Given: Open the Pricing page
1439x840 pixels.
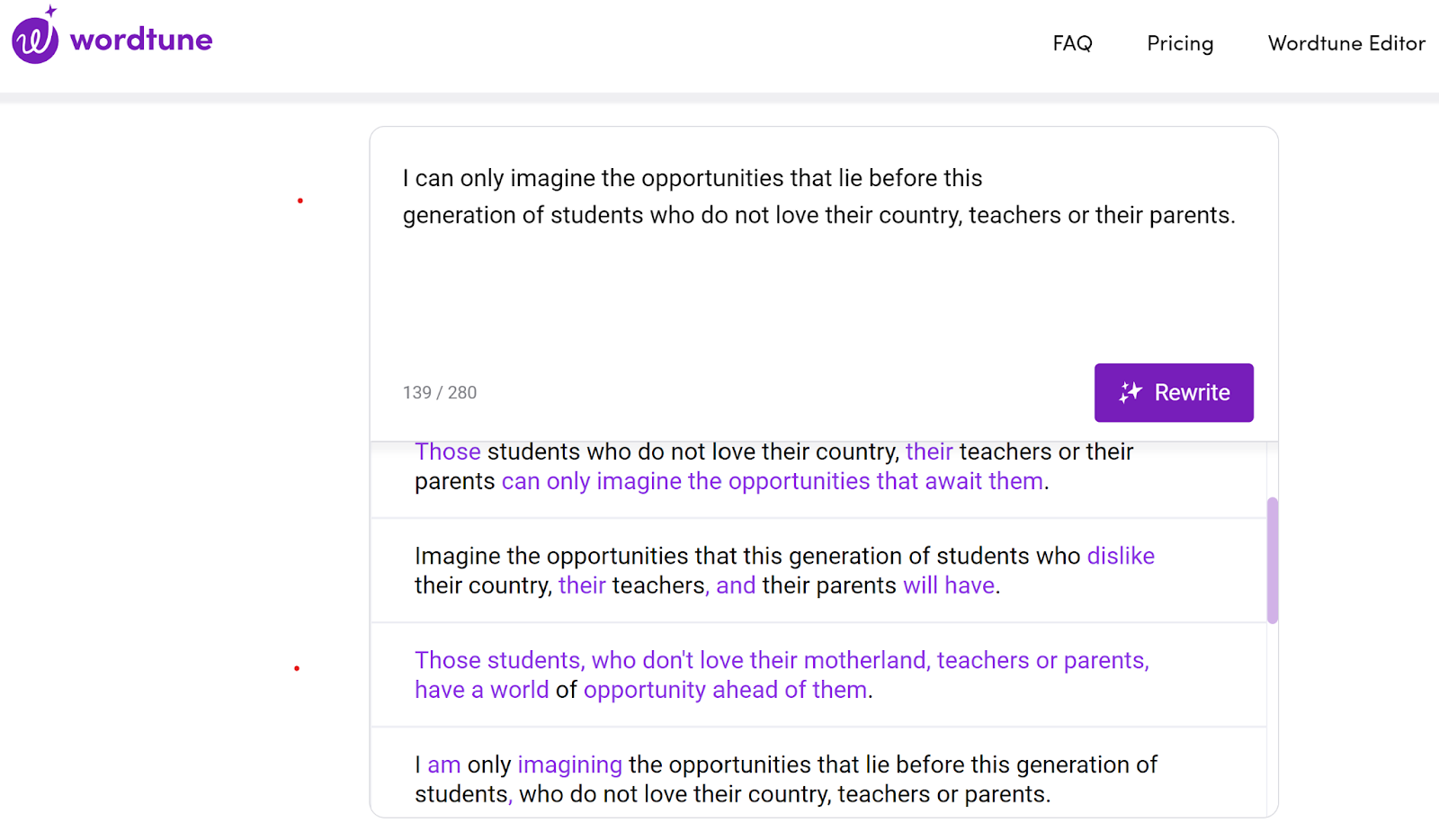Looking at the screenshot, I should pyautogui.click(x=1180, y=43).
